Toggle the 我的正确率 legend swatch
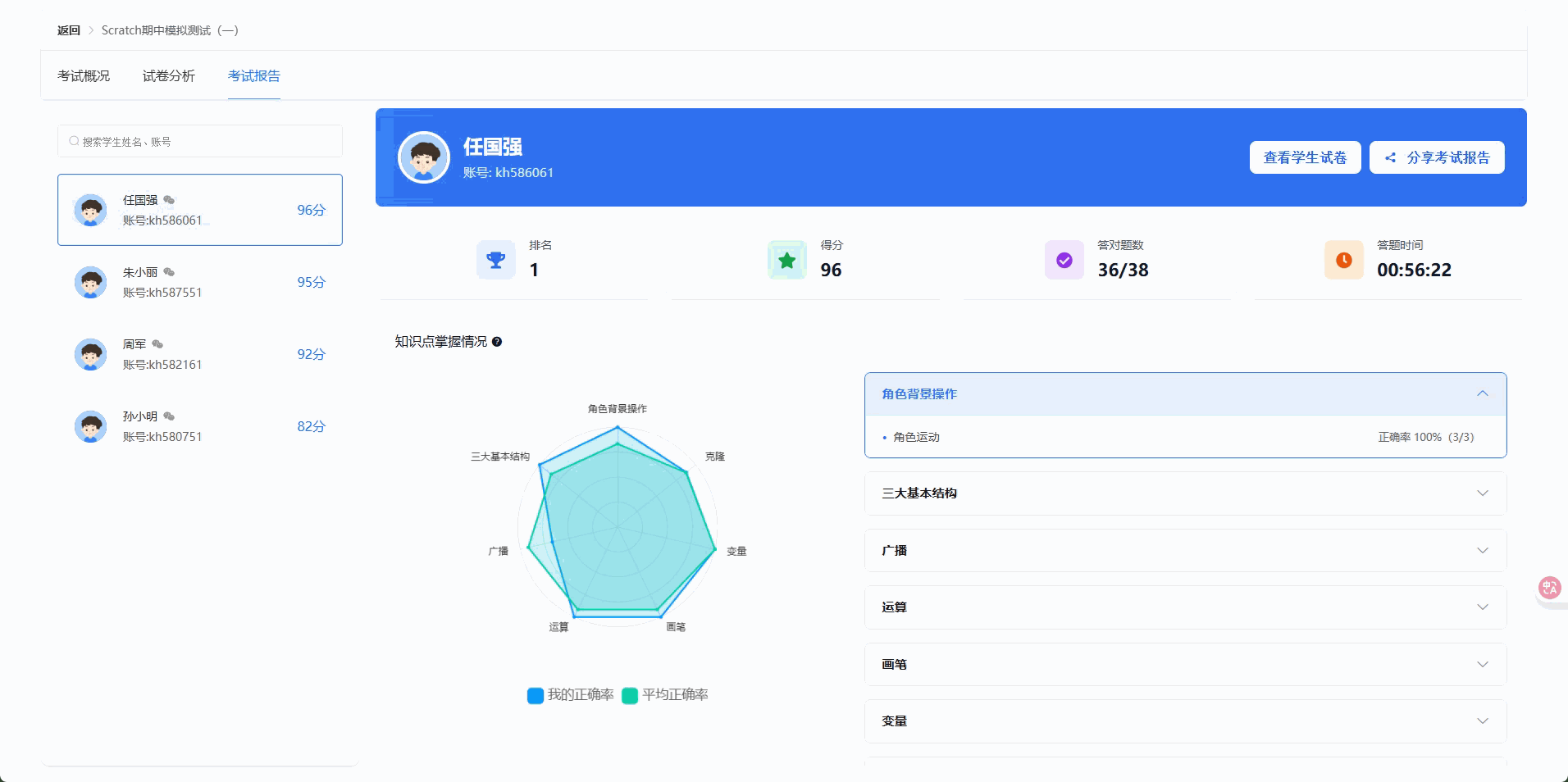 coord(536,695)
